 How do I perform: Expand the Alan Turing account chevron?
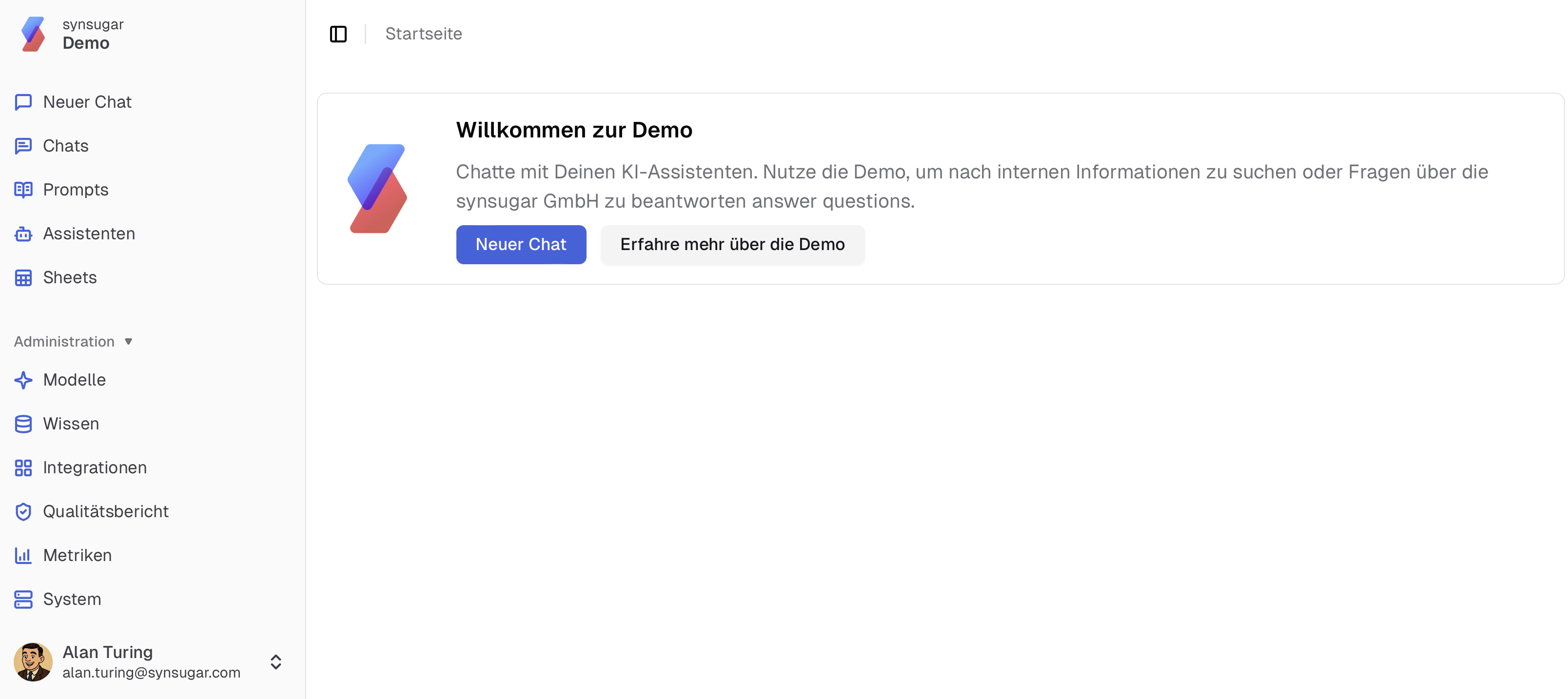tap(276, 662)
